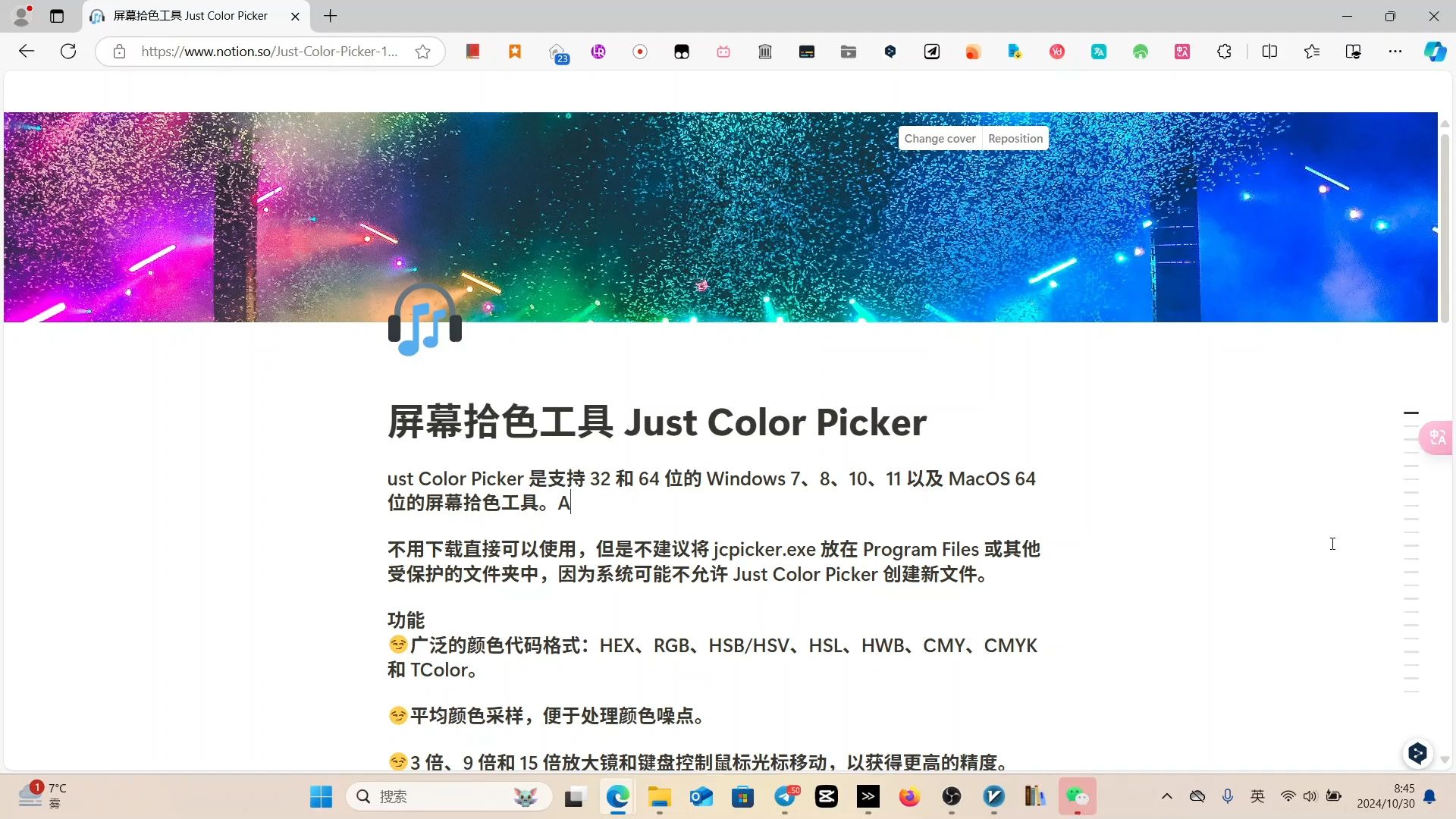Open browser Extensions puzzle icon

click(1224, 52)
